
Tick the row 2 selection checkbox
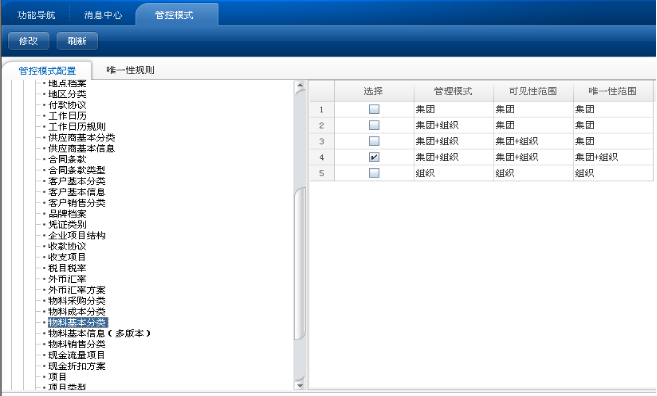tap(374, 125)
